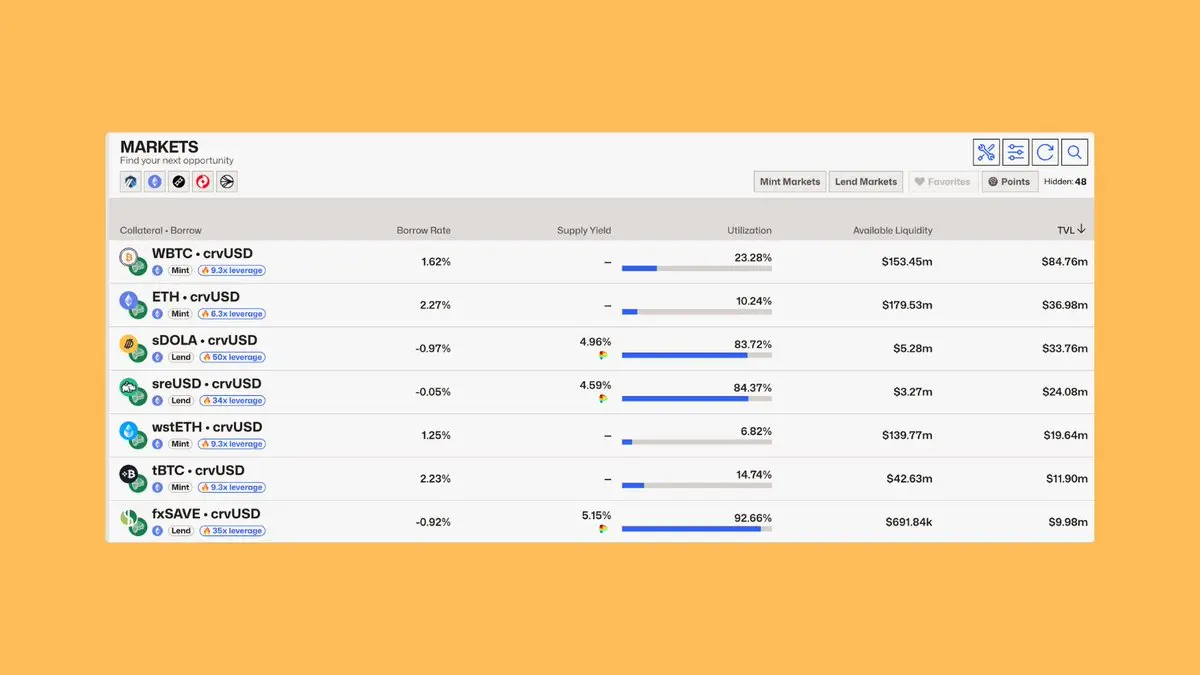
Task: Click the $3.27m liquidity value
Action: point(912,392)
